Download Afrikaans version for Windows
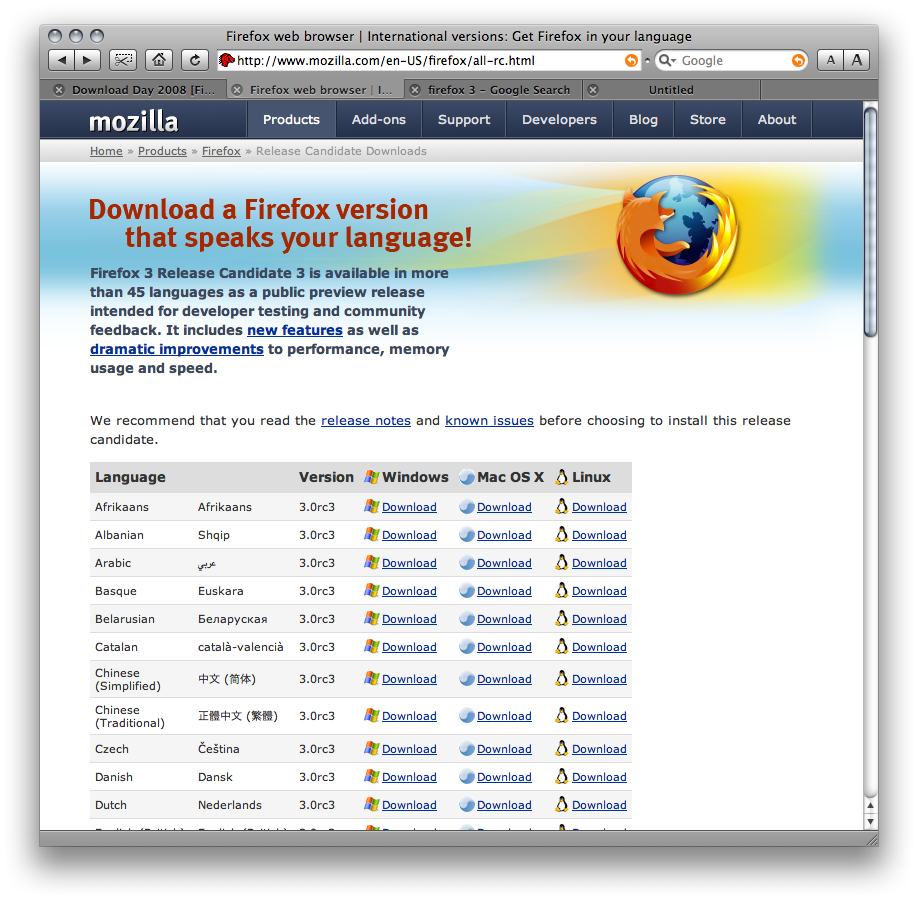This screenshot has width=918, height=901. click(x=409, y=507)
